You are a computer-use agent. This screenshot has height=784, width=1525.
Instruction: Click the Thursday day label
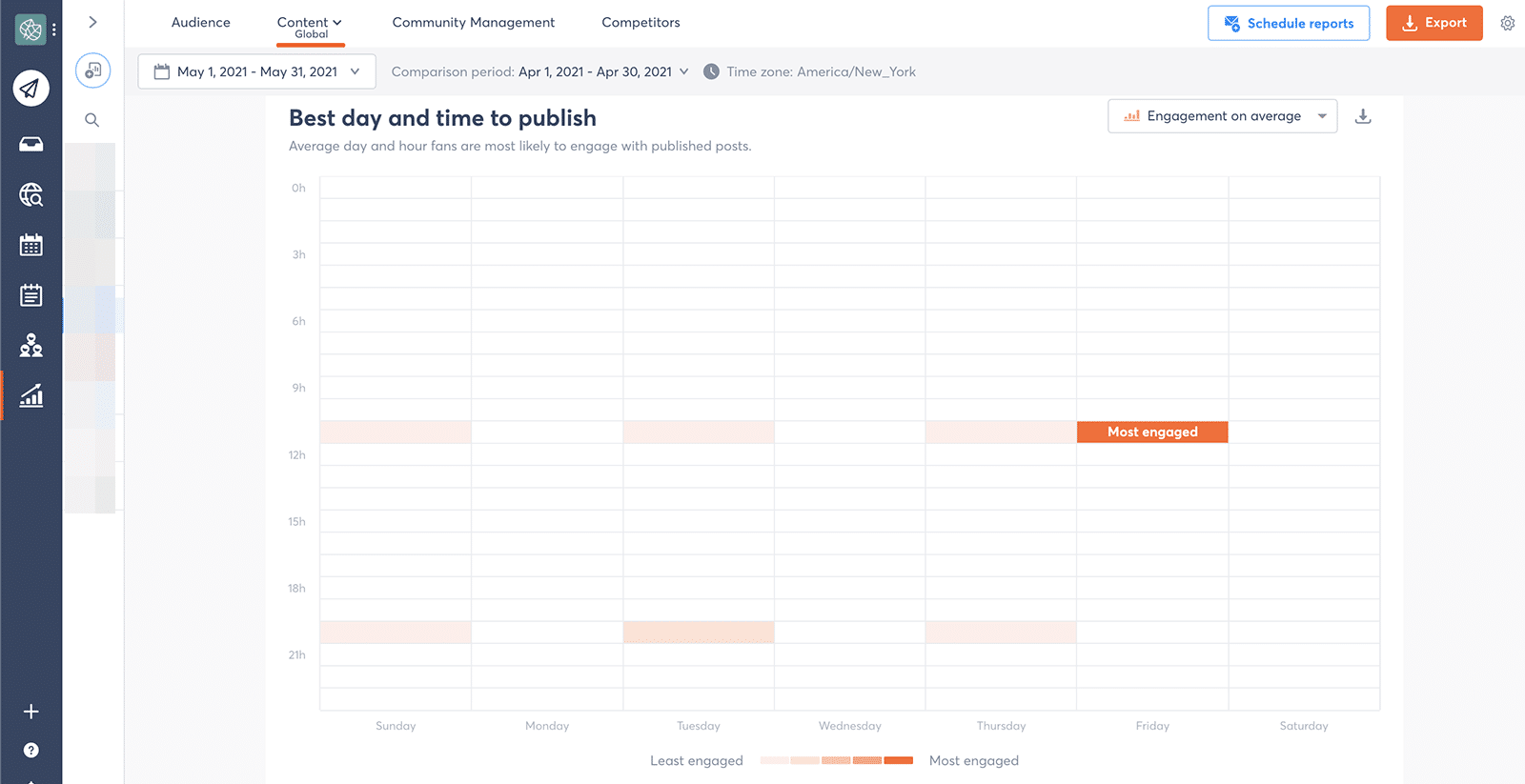coord(1002,726)
